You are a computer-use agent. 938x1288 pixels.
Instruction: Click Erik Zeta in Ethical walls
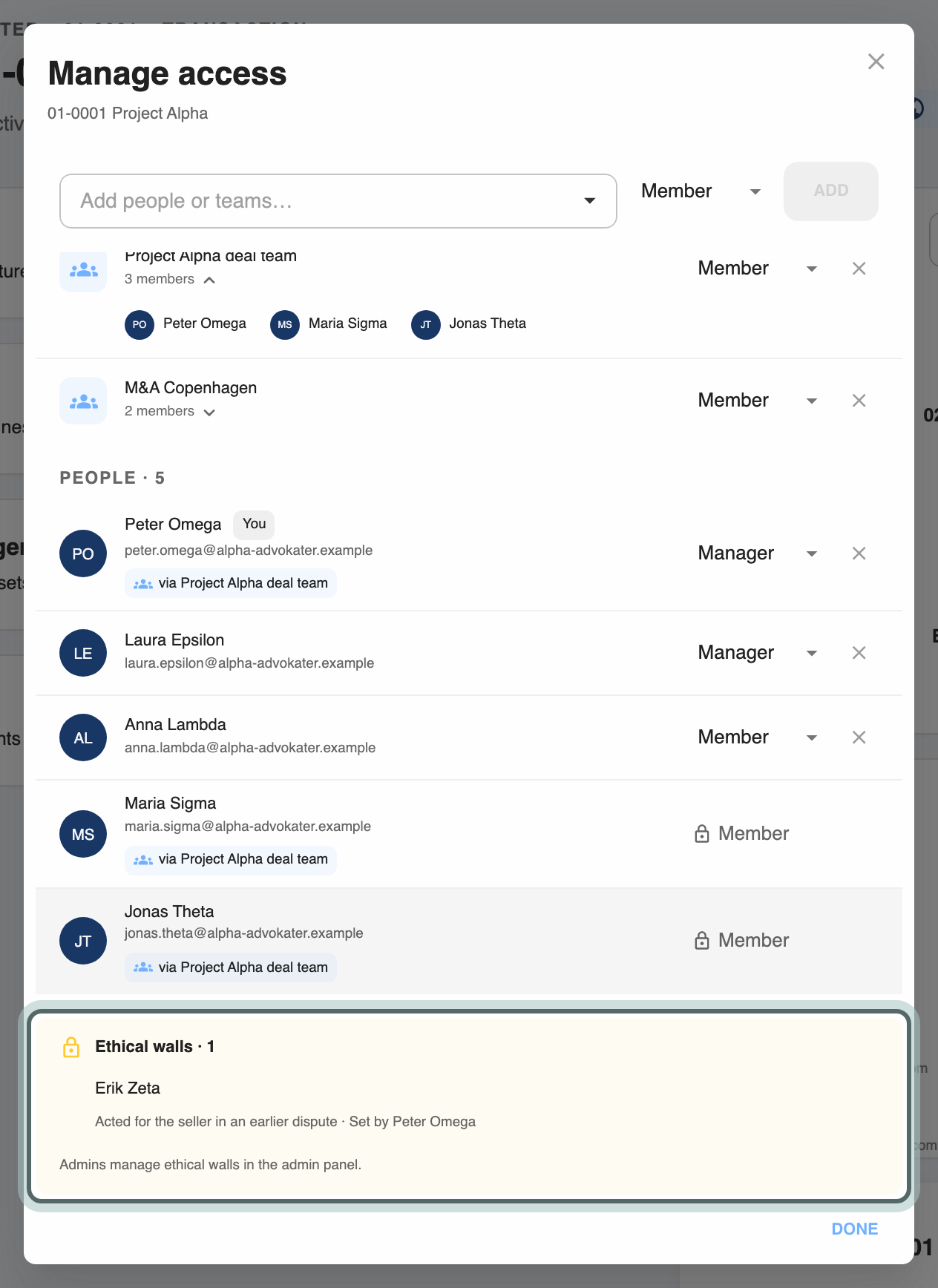pos(128,1088)
